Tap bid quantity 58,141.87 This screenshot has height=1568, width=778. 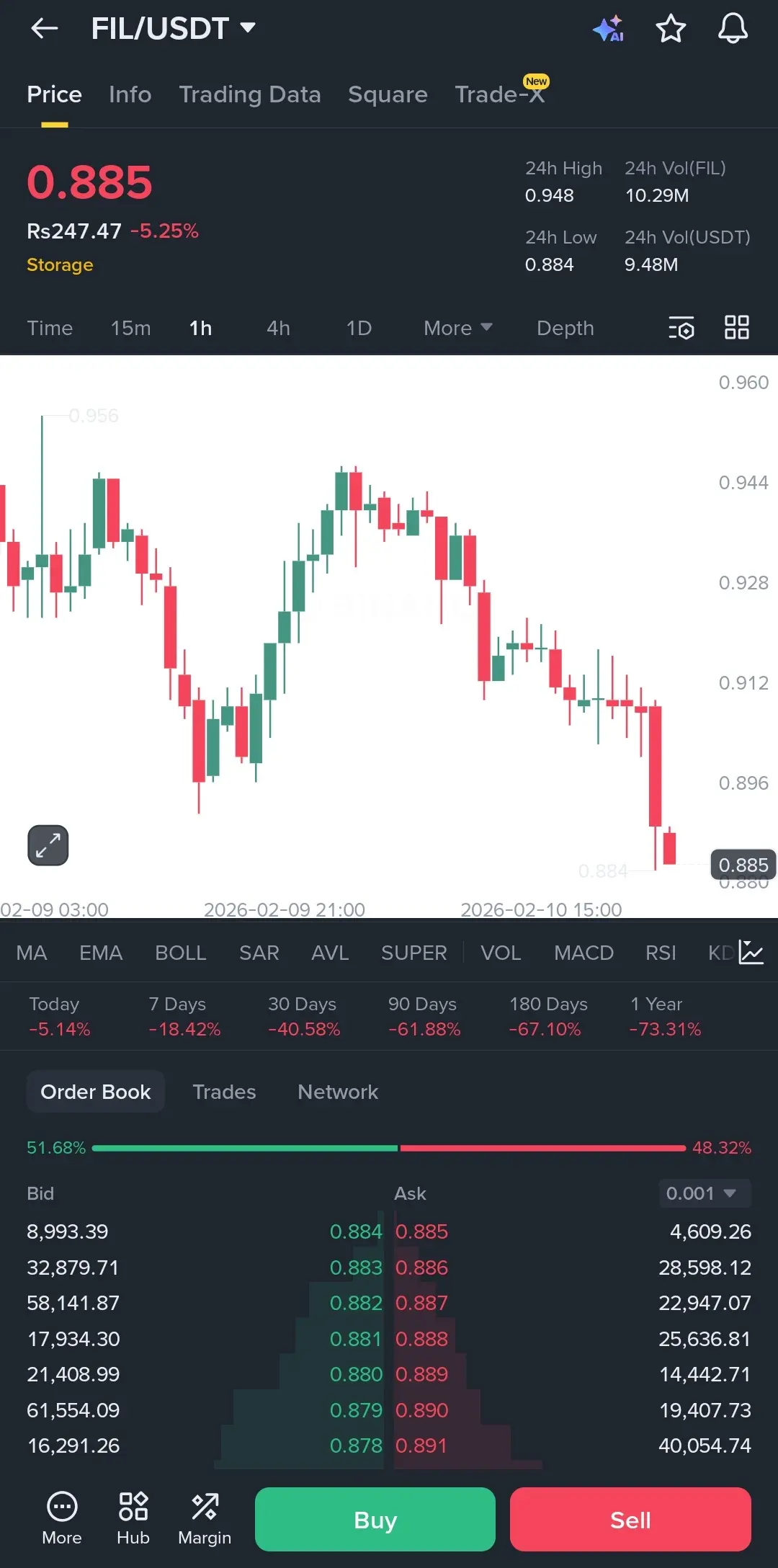pos(73,1303)
